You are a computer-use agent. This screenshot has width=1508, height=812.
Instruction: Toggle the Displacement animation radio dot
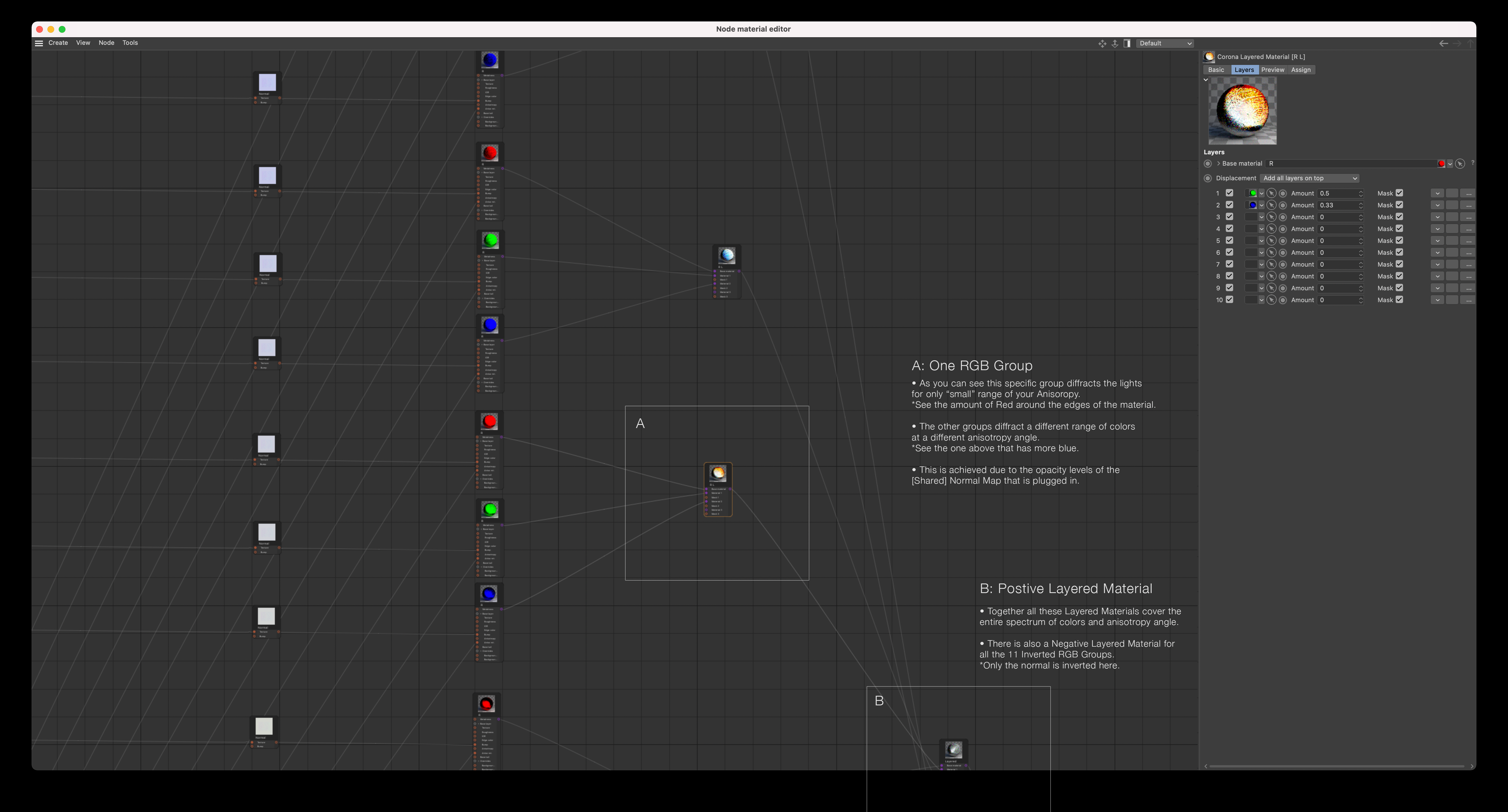coord(1208,178)
